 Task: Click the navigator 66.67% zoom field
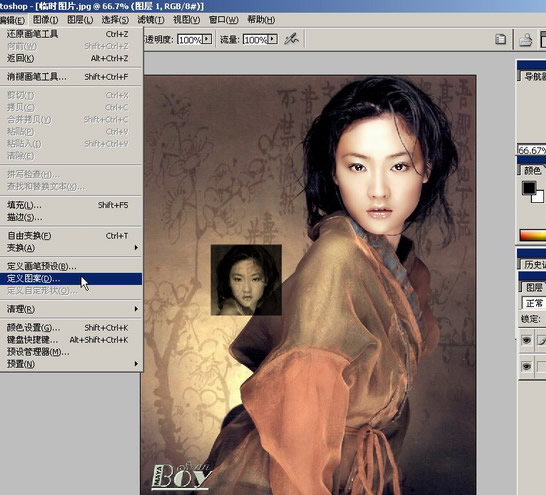531,150
